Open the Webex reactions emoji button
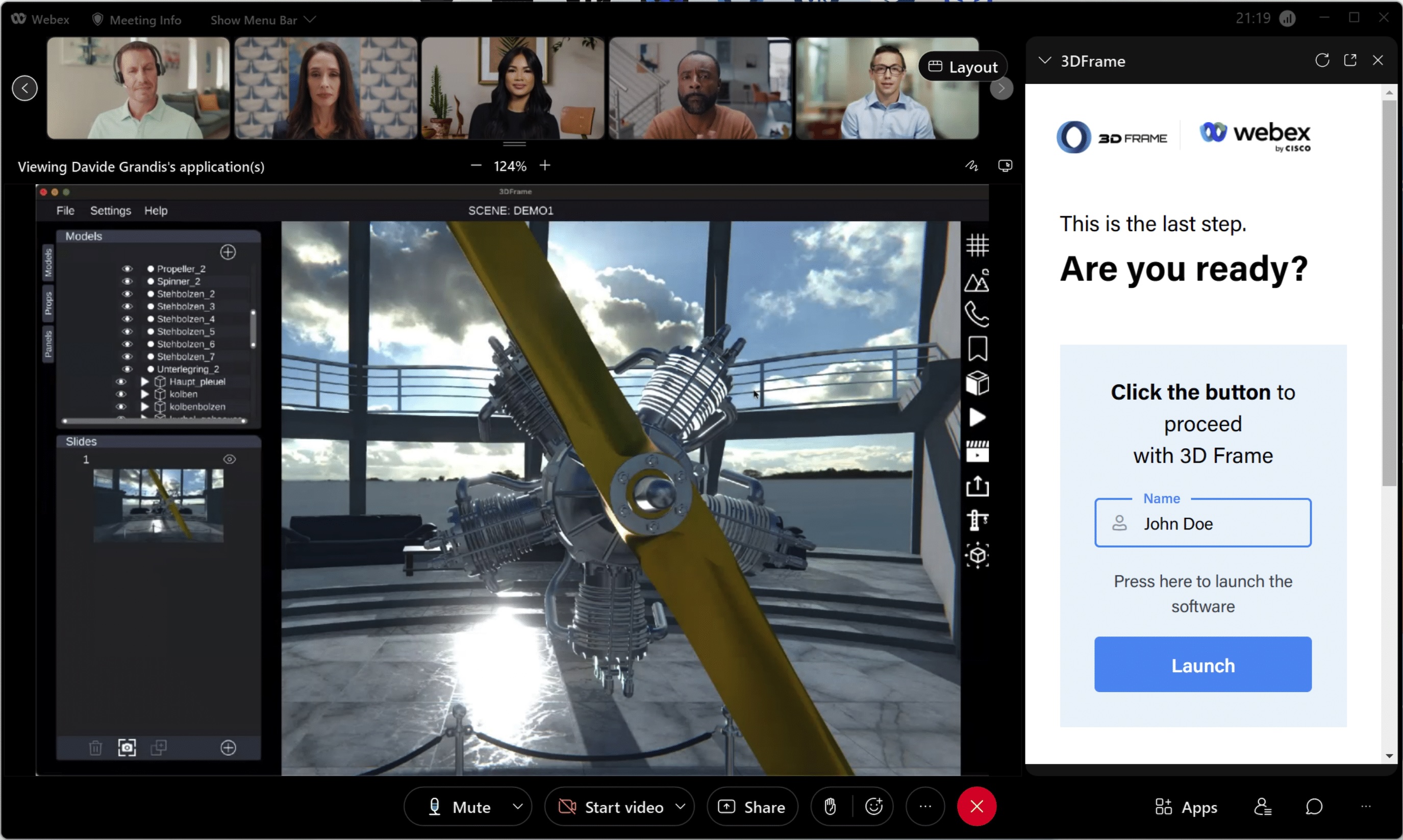This screenshot has width=1403, height=840. click(873, 806)
